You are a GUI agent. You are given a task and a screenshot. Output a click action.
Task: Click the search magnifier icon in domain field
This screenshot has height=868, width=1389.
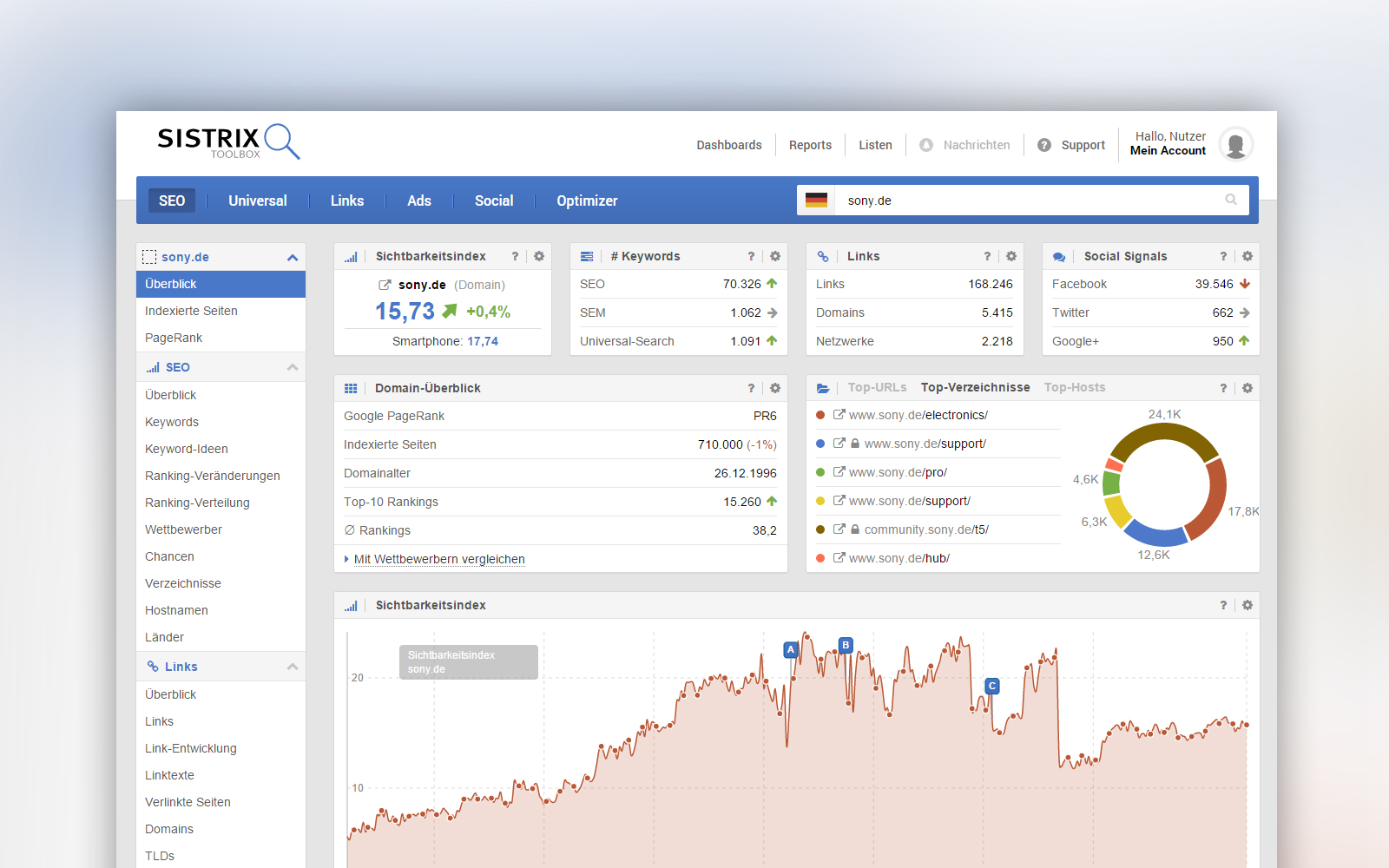(x=1230, y=200)
